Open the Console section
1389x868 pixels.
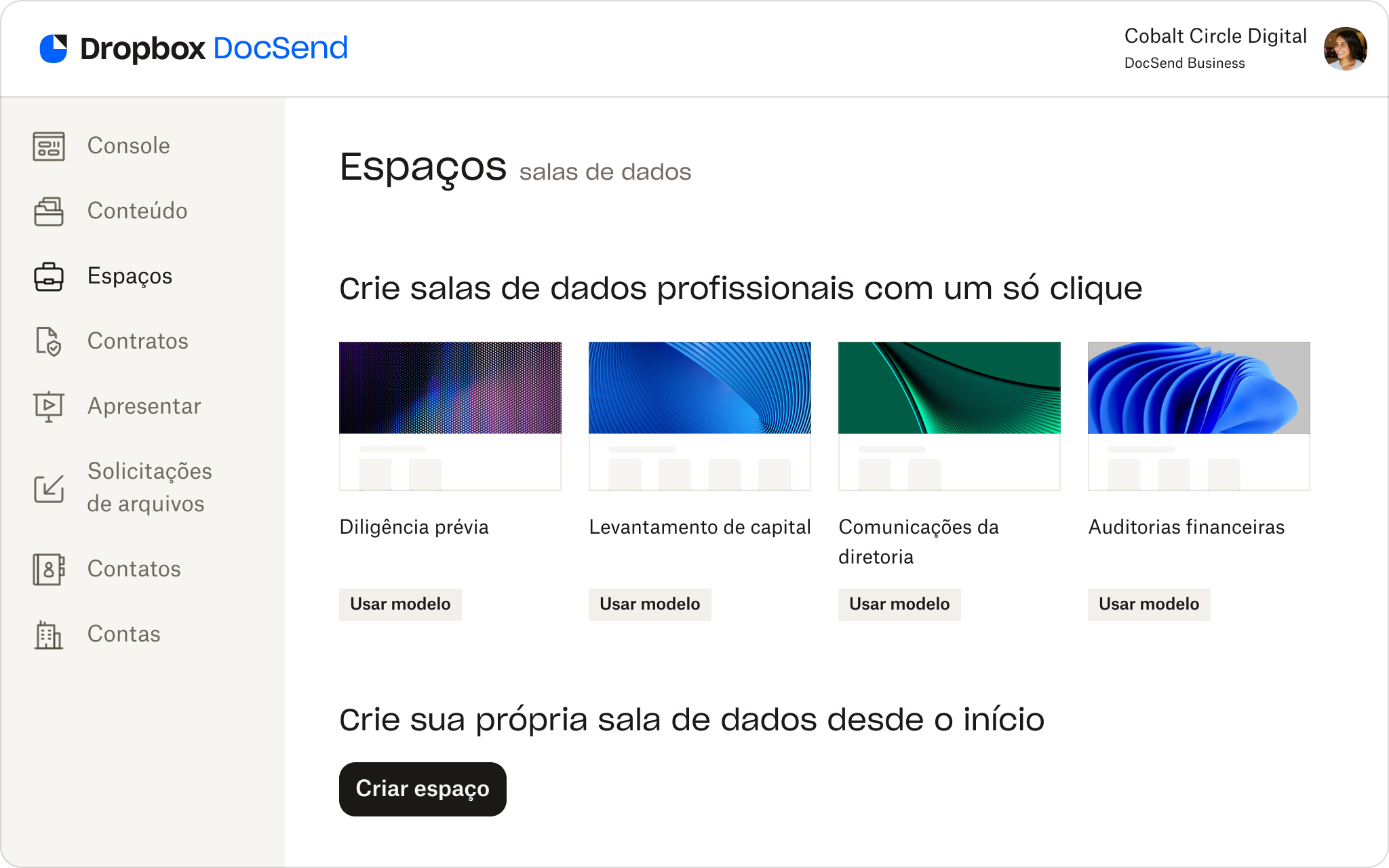[x=128, y=146]
